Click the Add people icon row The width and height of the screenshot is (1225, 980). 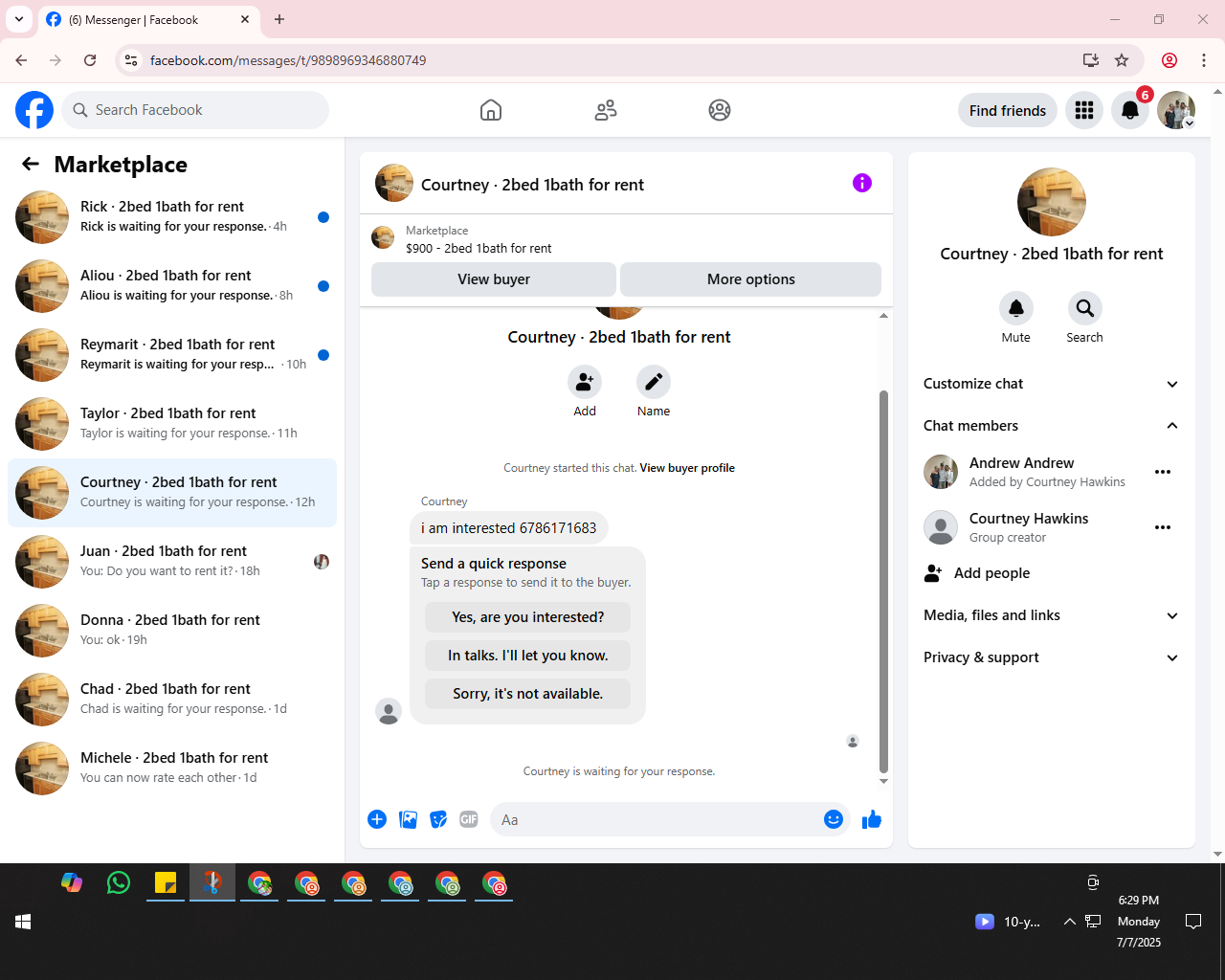(1052, 573)
